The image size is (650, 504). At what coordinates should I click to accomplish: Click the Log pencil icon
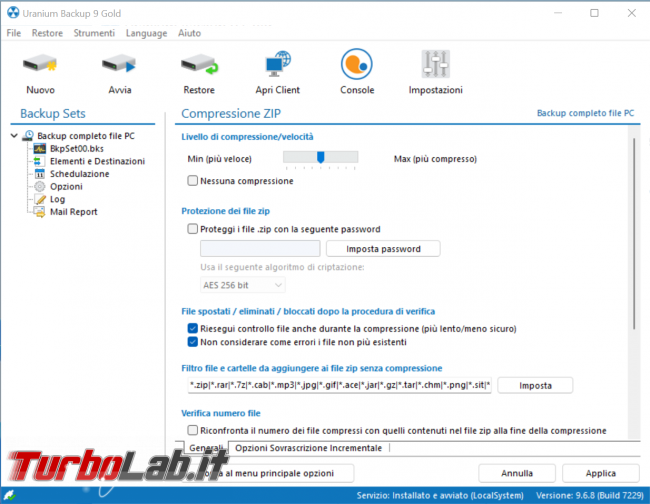(x=40, y=199)
